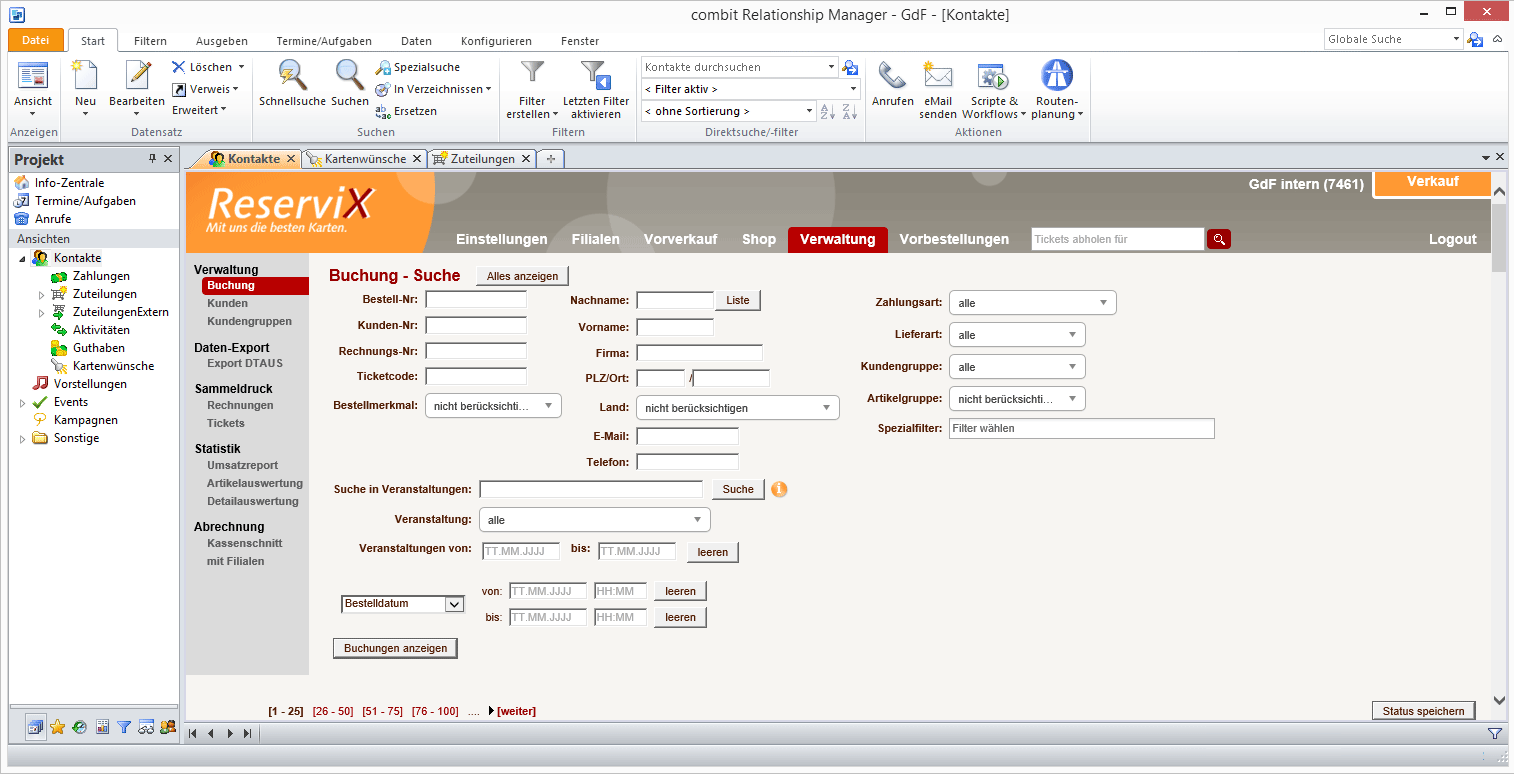Image resolution: width=1514 pixels, height=774 pixels.
Task: Sort ascending with A-Z icon
Action: 827,111
